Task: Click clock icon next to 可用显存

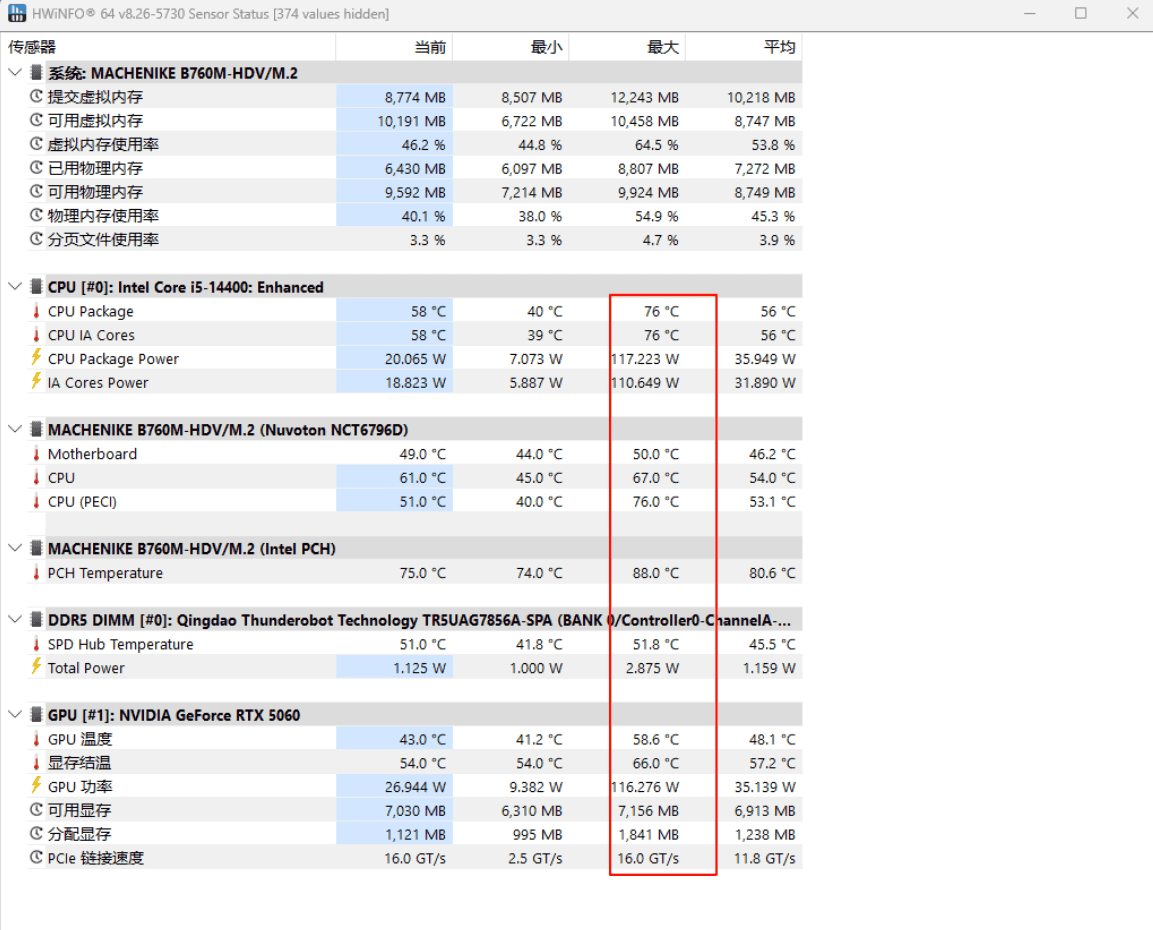Action: point(36,810)
